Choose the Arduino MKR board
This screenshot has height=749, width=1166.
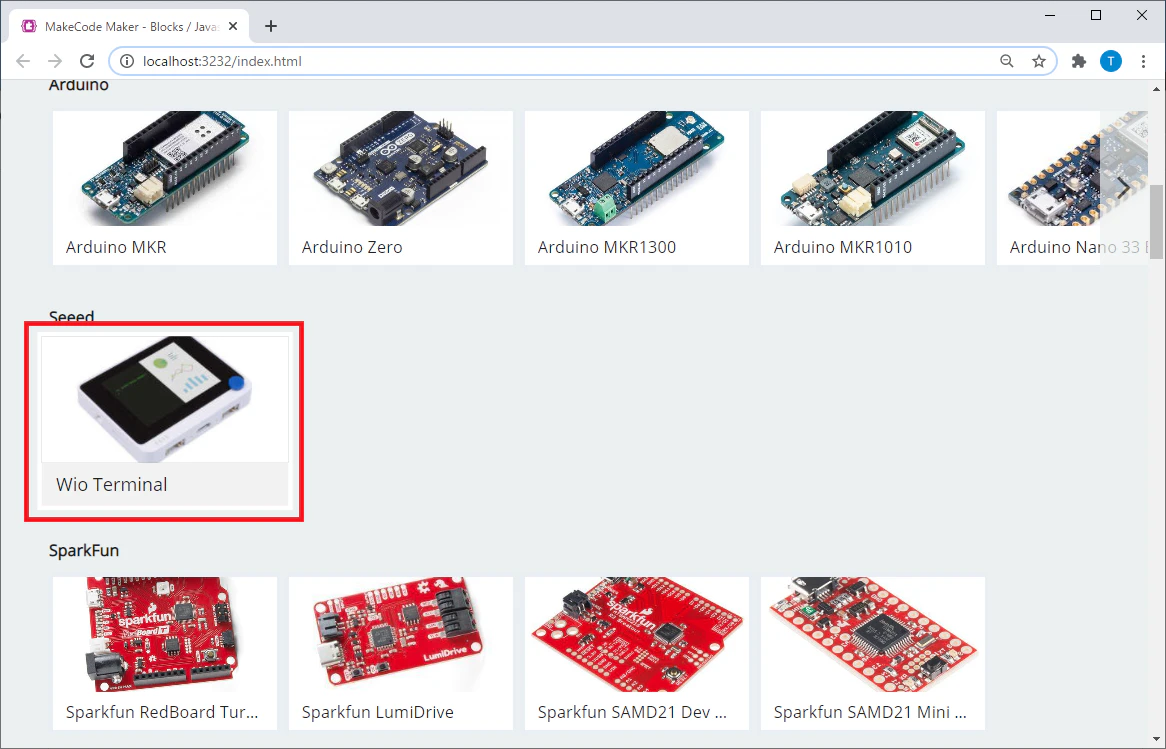click(165, 188)
